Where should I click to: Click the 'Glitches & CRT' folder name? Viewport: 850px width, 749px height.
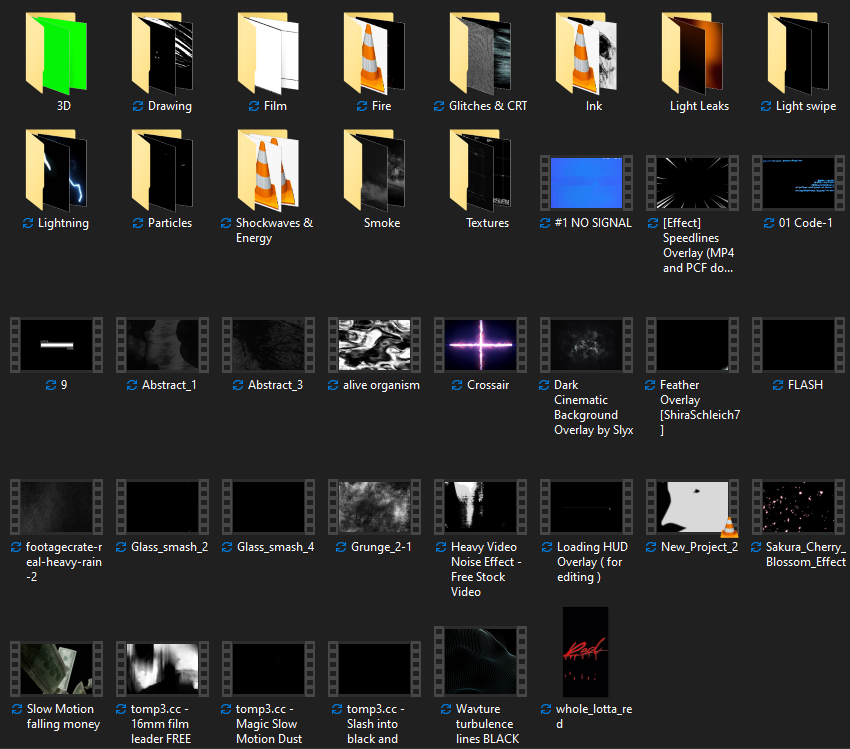coord(488,106)
